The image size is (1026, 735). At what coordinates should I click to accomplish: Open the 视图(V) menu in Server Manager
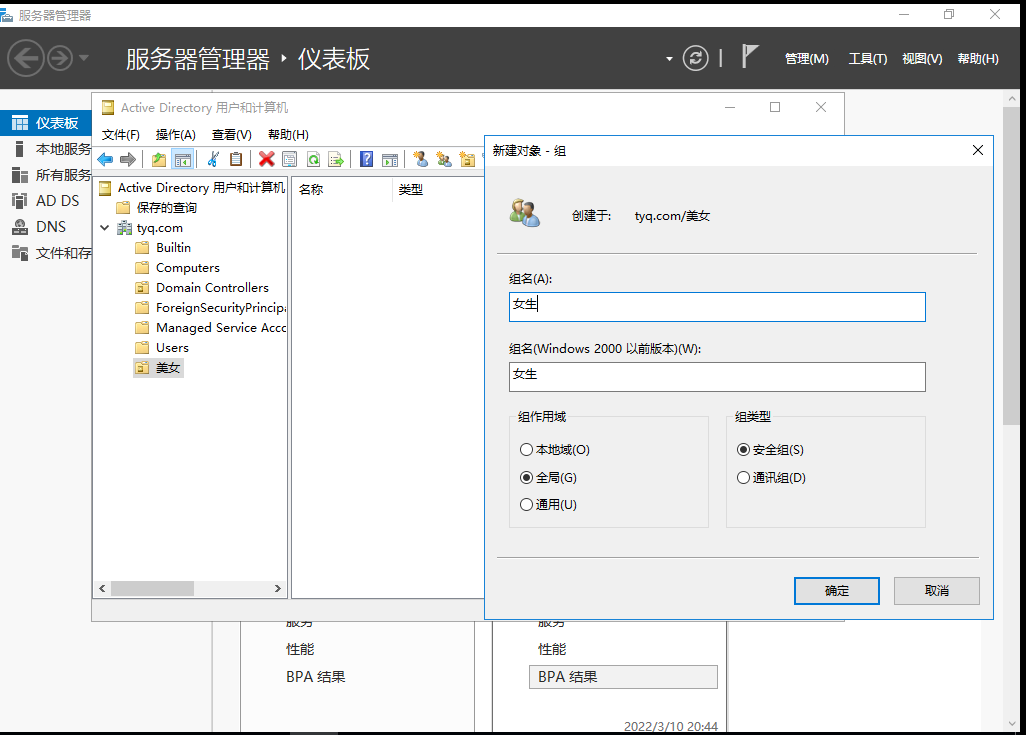(x=922, y=59)
